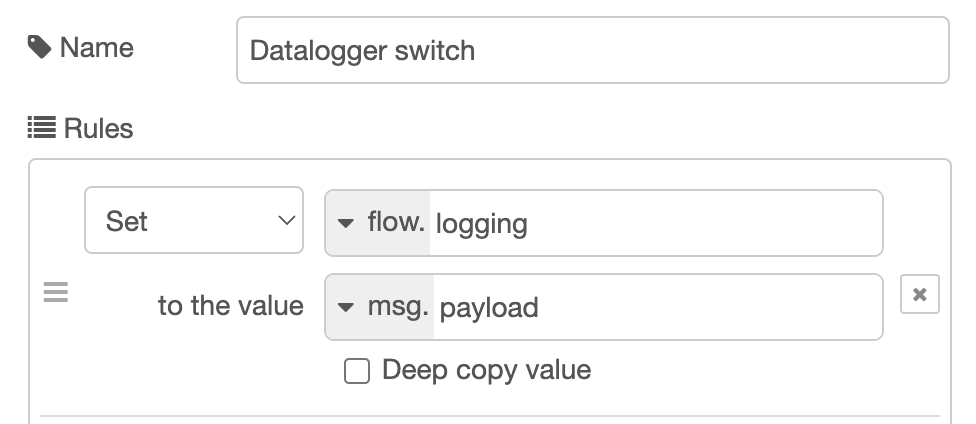Click the caret arrow before flow.
The width and height of the screenshot is (976, 424).
pos(347,223)
